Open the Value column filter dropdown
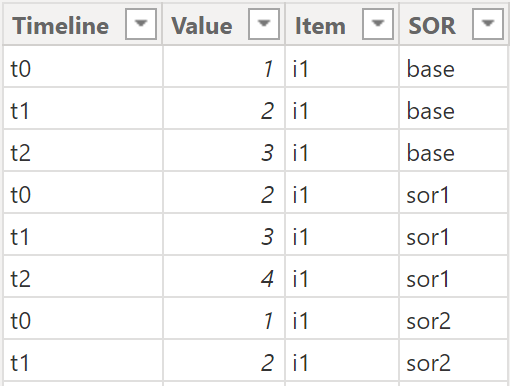The width and height of the screenshot is (510, 386). [264, 24]
